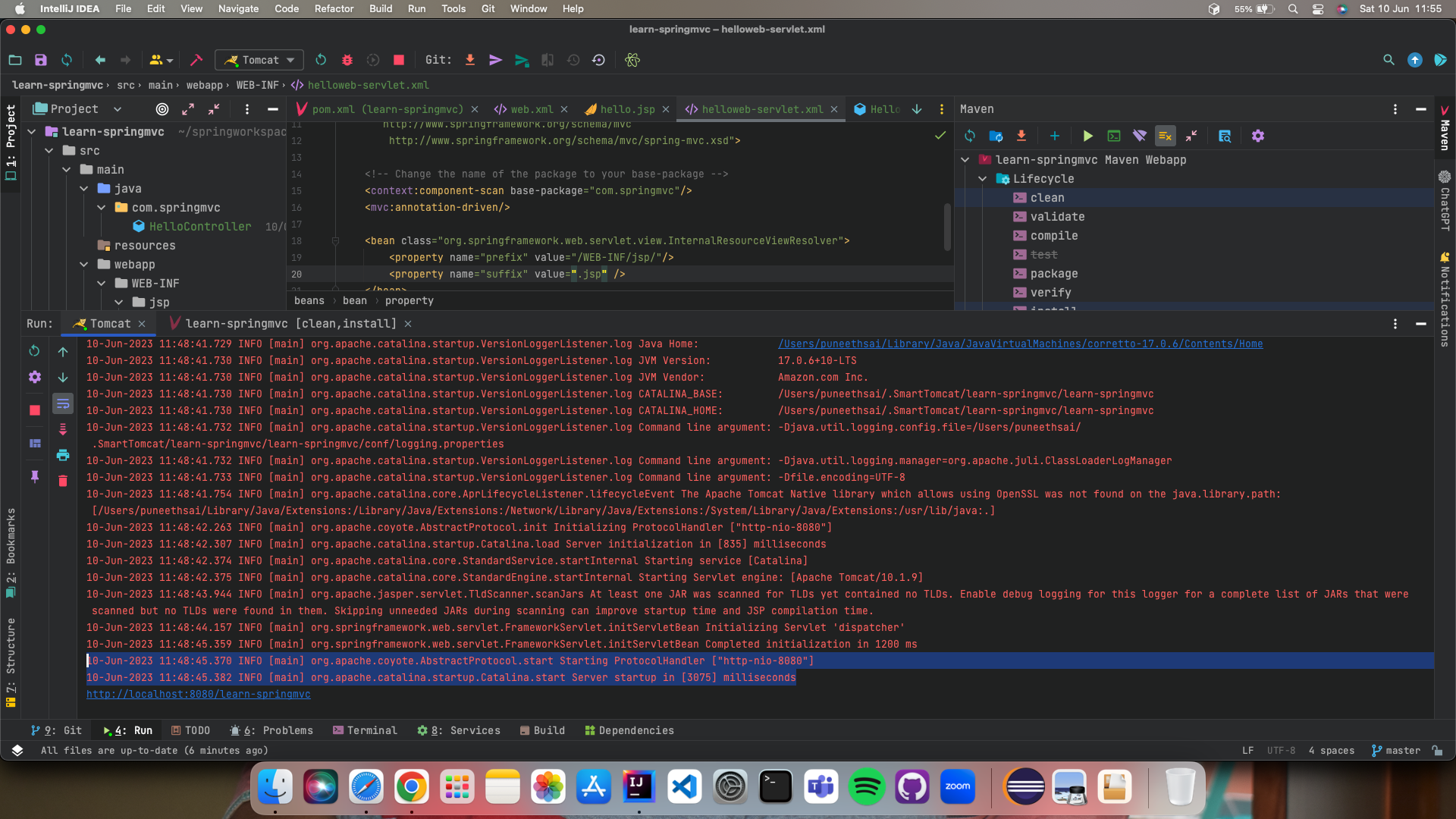The height and width of the screenshot is (819, 1456).
Task: Collapse the com.springmvc package
Action: click(102, 208)
